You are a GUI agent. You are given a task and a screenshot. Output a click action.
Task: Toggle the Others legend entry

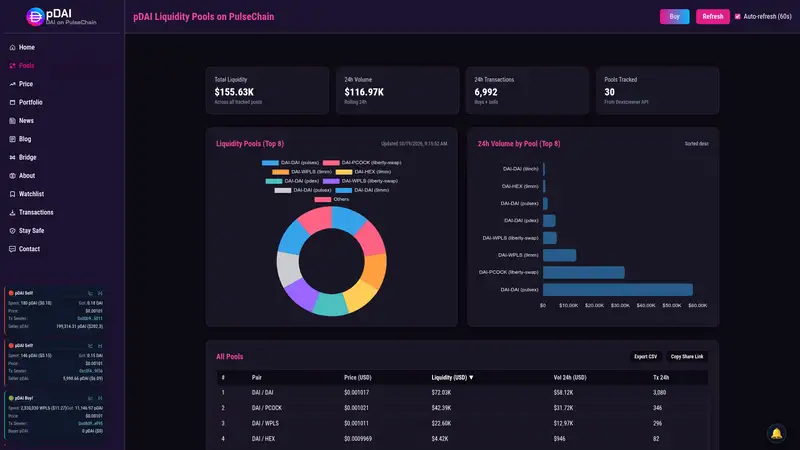[x=332, y=199]
